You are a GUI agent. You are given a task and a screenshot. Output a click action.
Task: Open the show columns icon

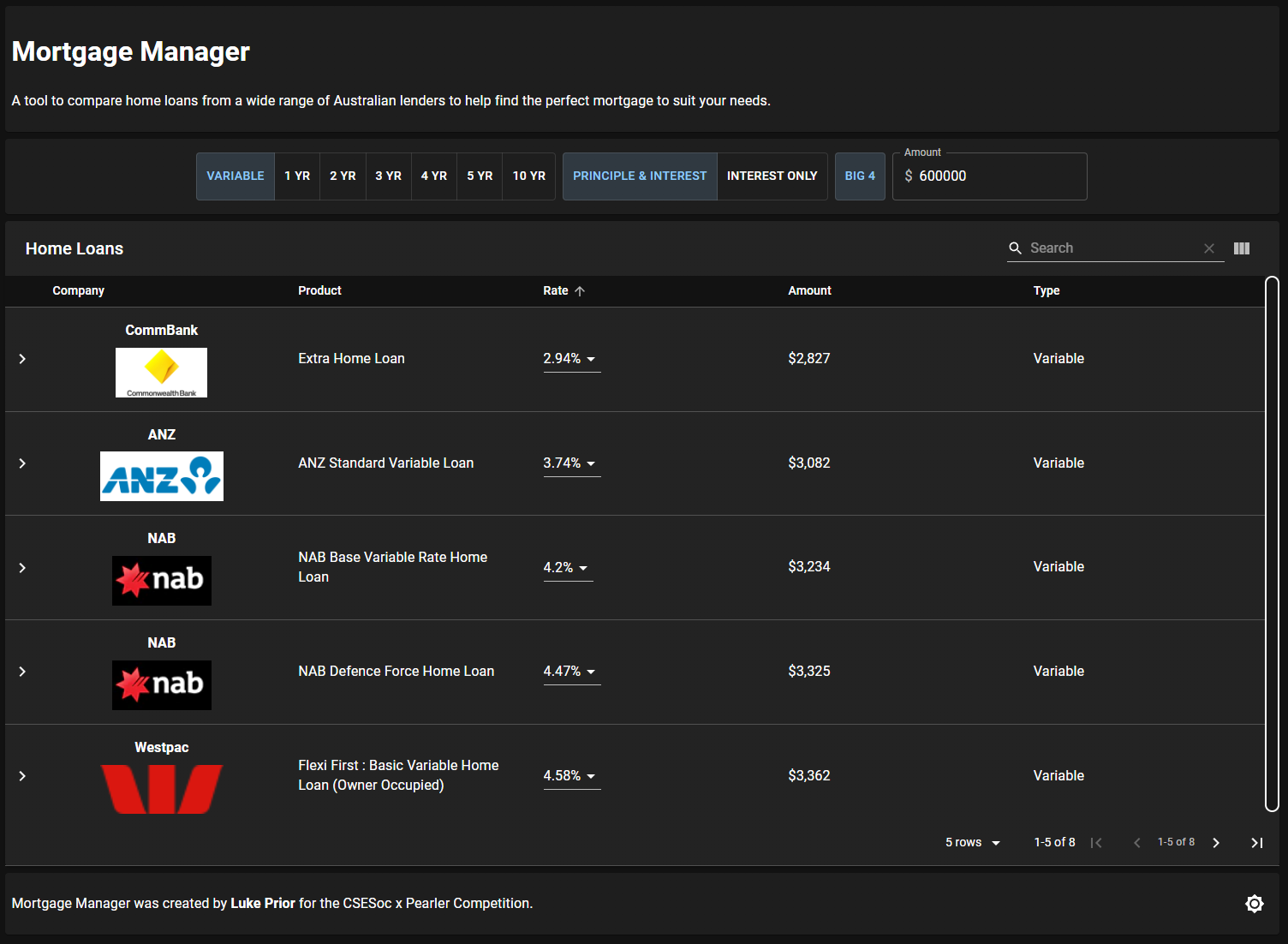(1241, 248)
